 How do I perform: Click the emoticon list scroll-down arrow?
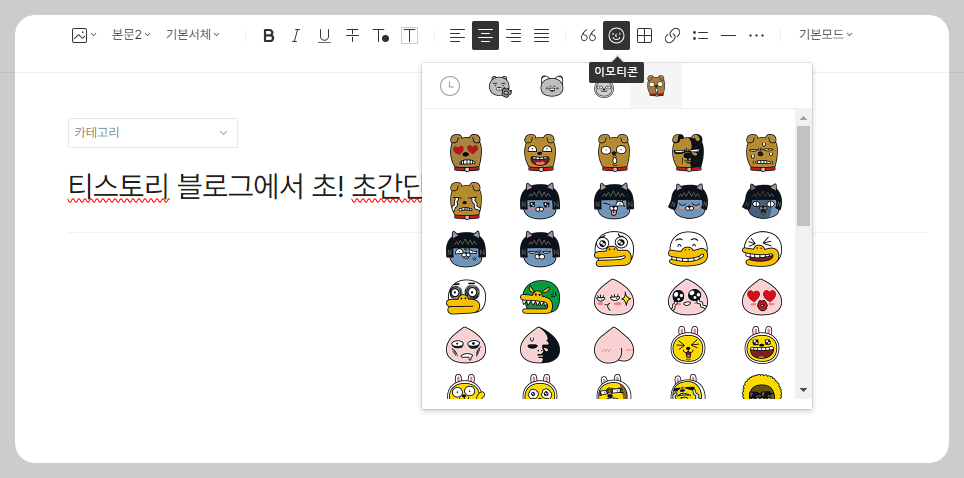tap(803, 389)
